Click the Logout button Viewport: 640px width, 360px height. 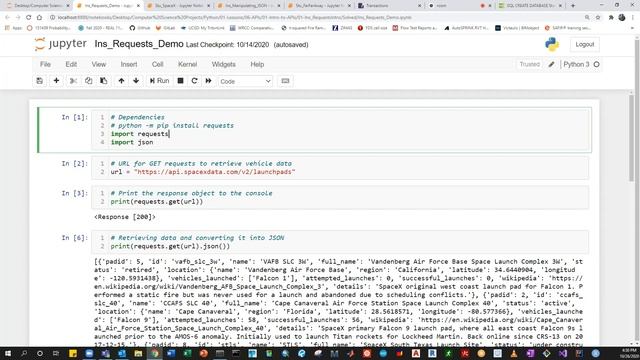(584, 44)
